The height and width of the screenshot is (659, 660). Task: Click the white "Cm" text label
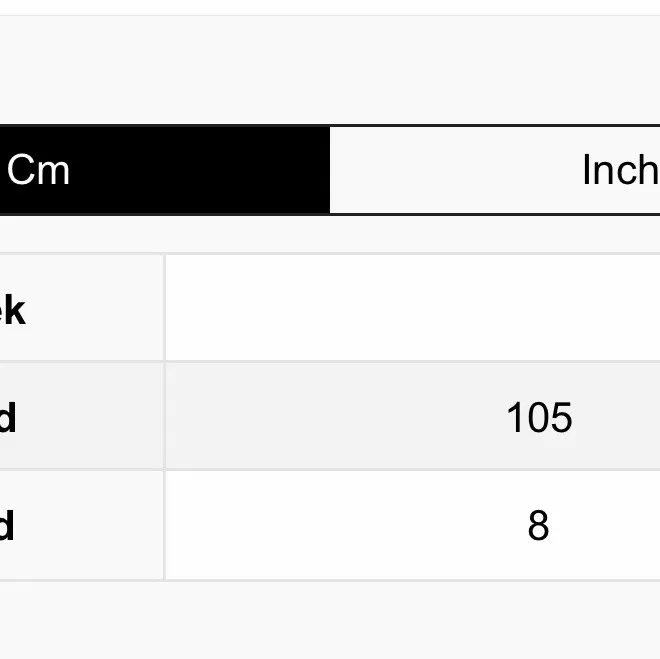tap(38, 170)
